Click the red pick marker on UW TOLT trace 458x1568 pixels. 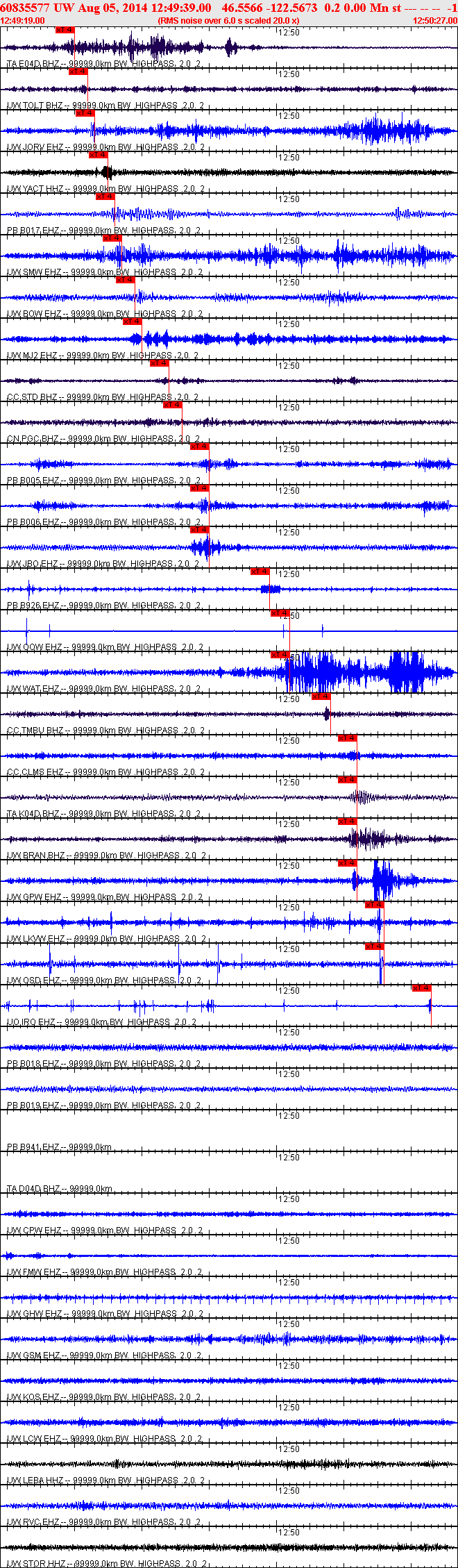click(78, 72)
